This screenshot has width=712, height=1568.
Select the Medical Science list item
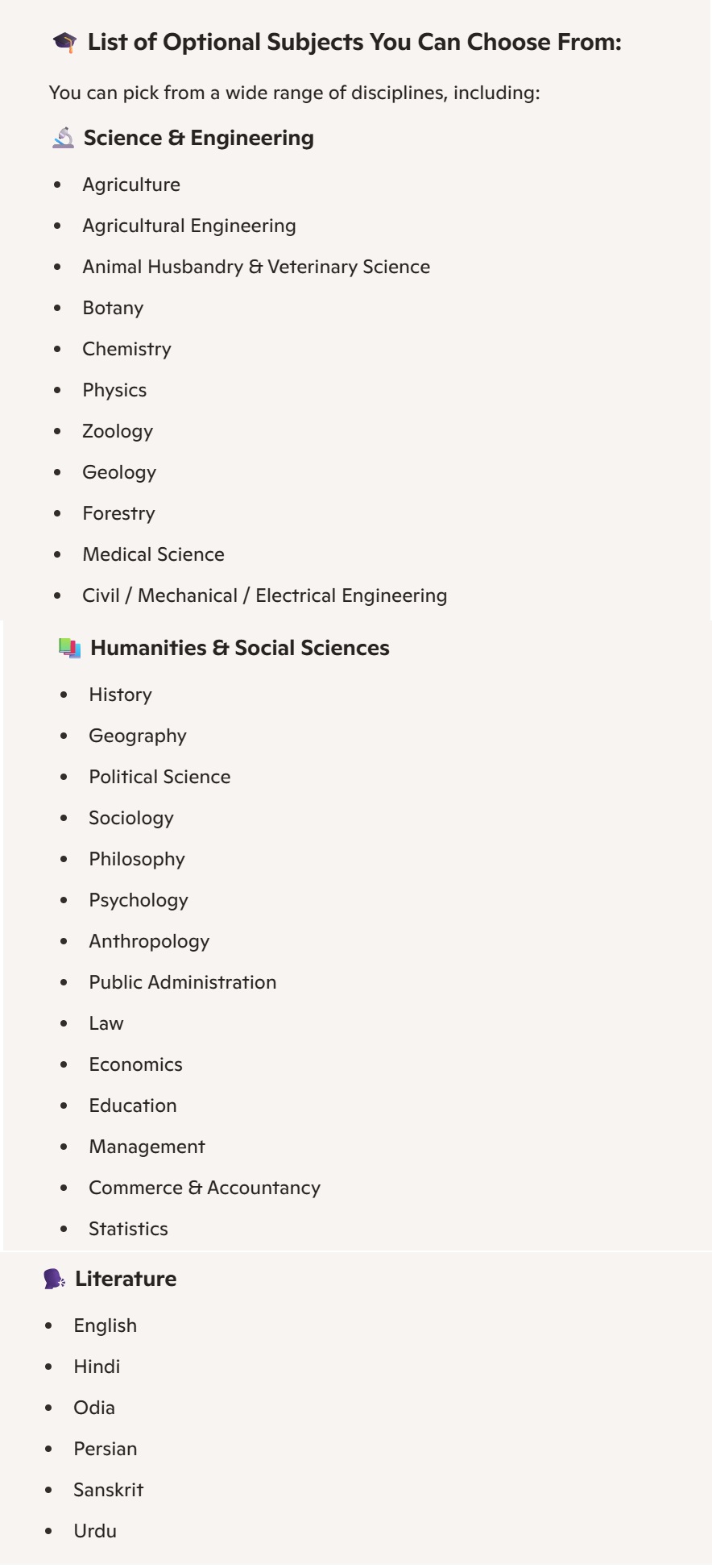tap(153, 554)
